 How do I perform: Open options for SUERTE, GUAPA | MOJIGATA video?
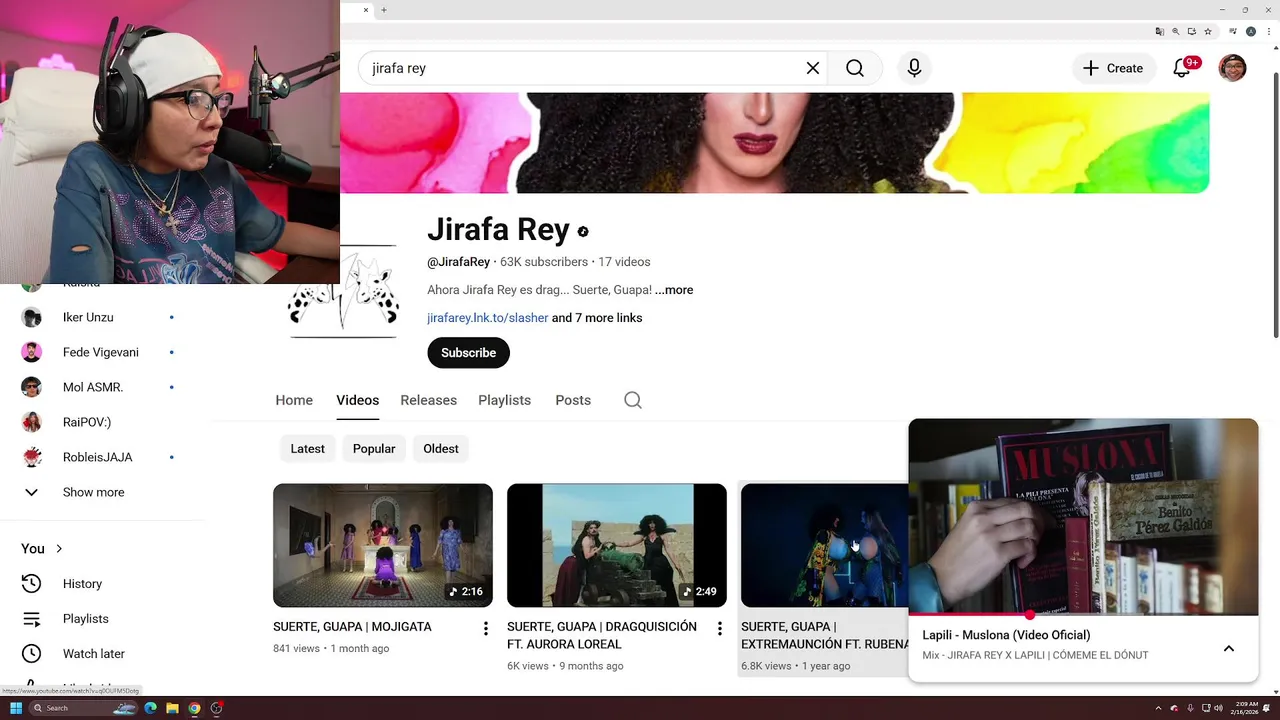pyautogui.click(x=486, y=629)
